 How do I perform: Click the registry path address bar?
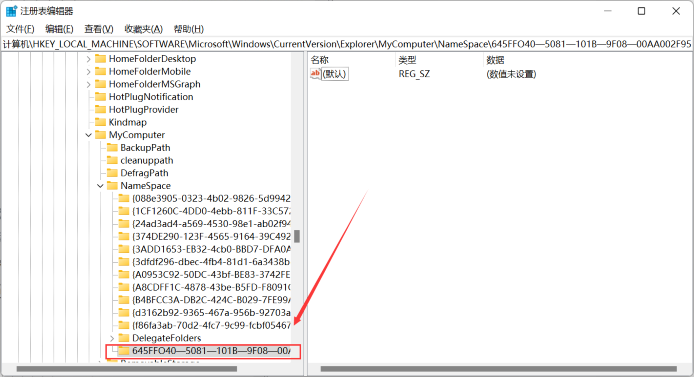(x=347, y=44)
